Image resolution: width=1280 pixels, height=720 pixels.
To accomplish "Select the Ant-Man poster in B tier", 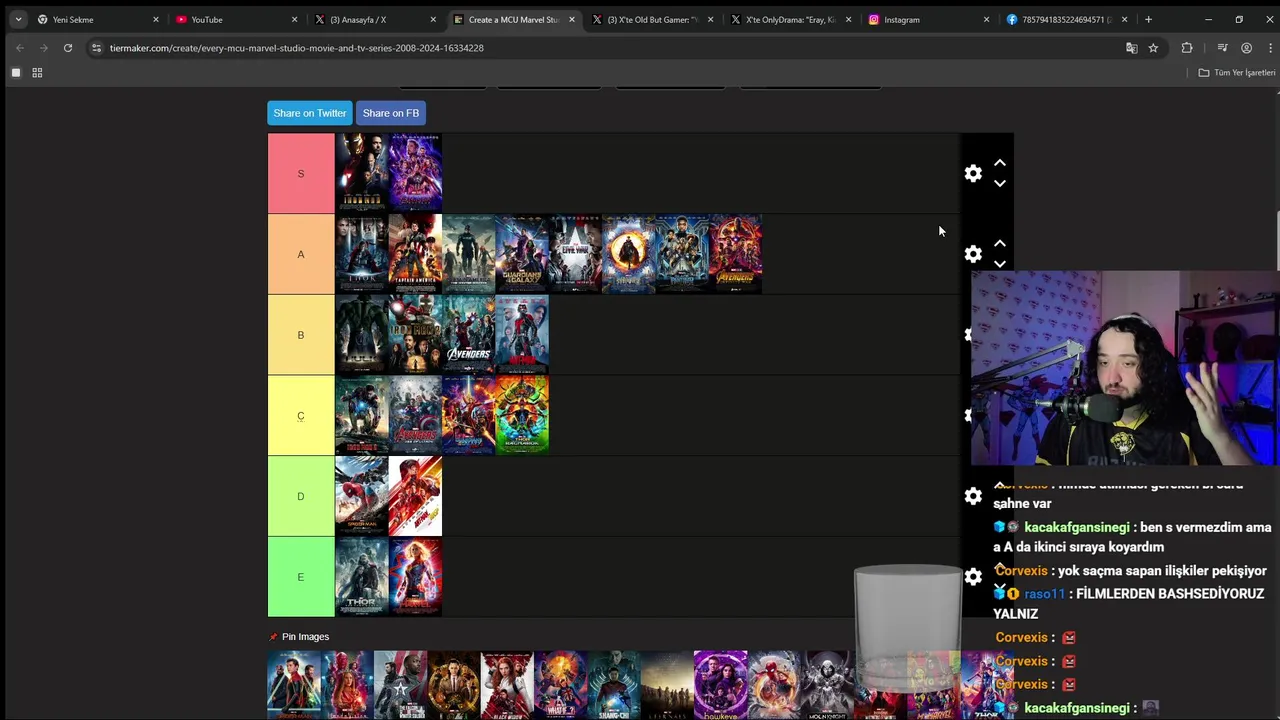I will tap(522, 335).
